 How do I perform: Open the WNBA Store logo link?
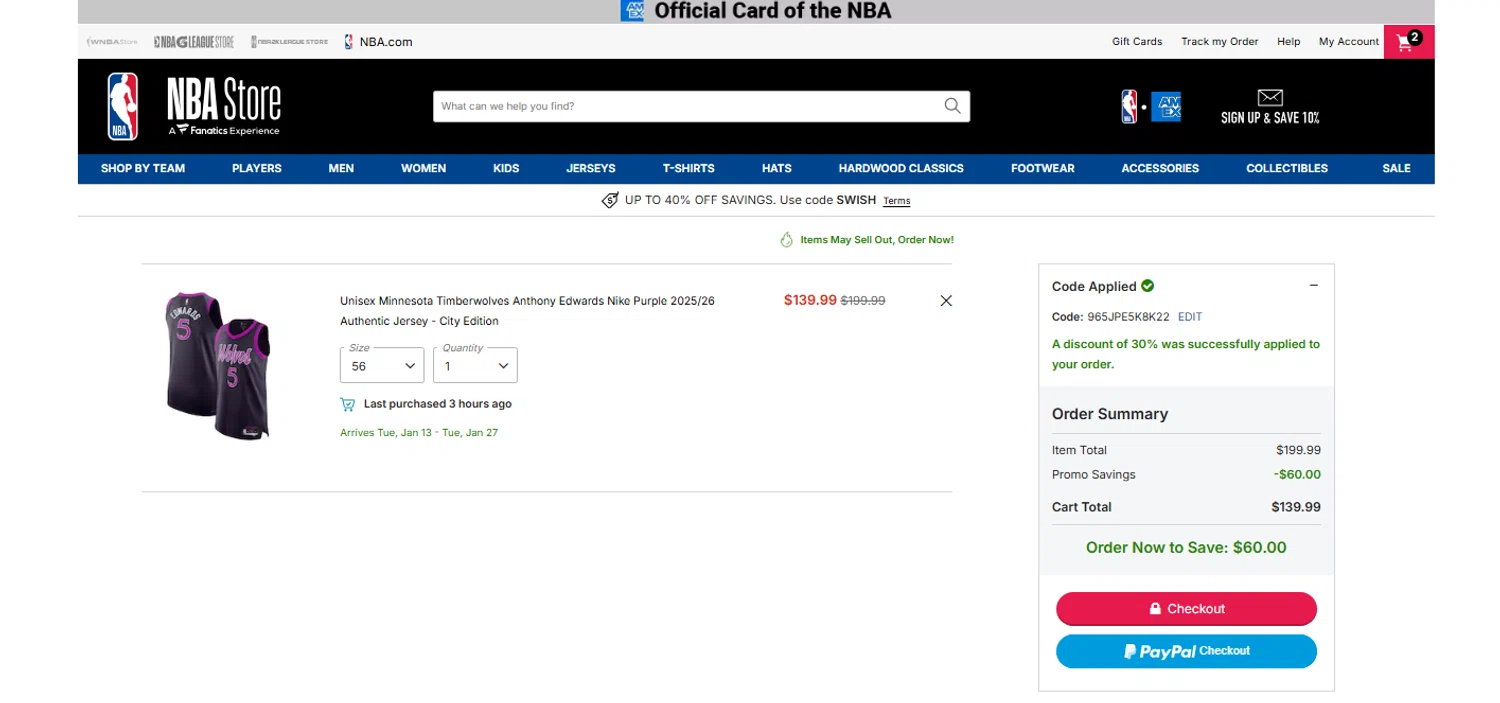(x=112, y=42)
